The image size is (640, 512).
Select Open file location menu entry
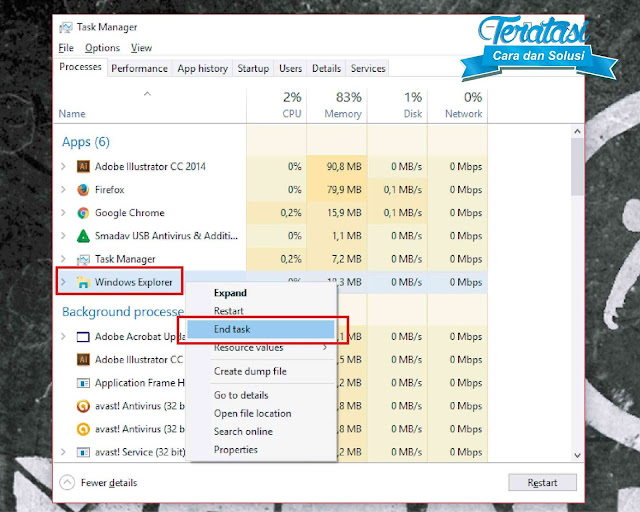[x=261, y=414]
